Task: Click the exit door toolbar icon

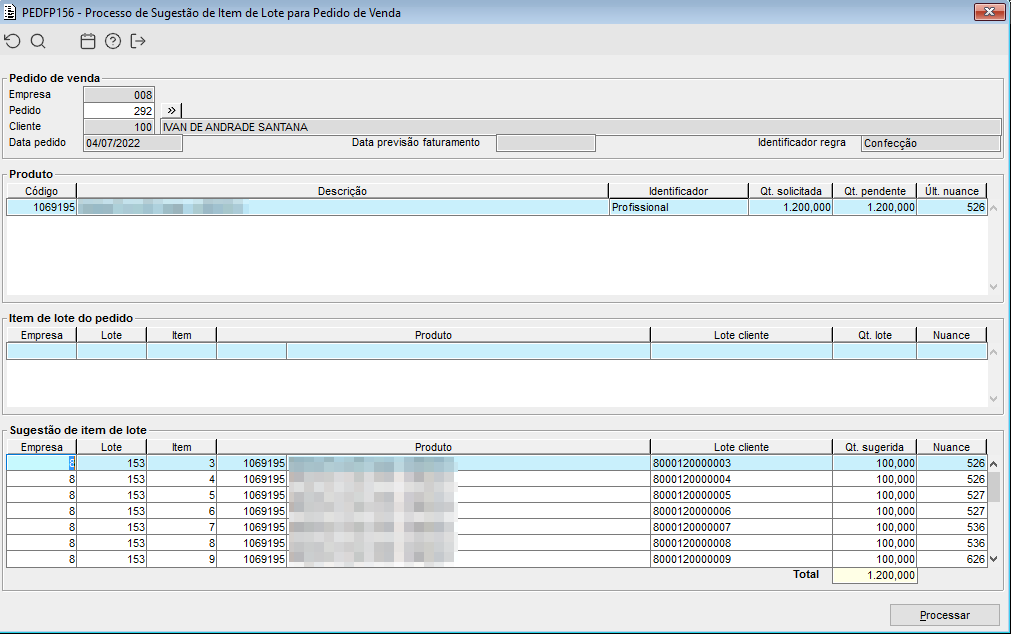Action: pos(138,41)
